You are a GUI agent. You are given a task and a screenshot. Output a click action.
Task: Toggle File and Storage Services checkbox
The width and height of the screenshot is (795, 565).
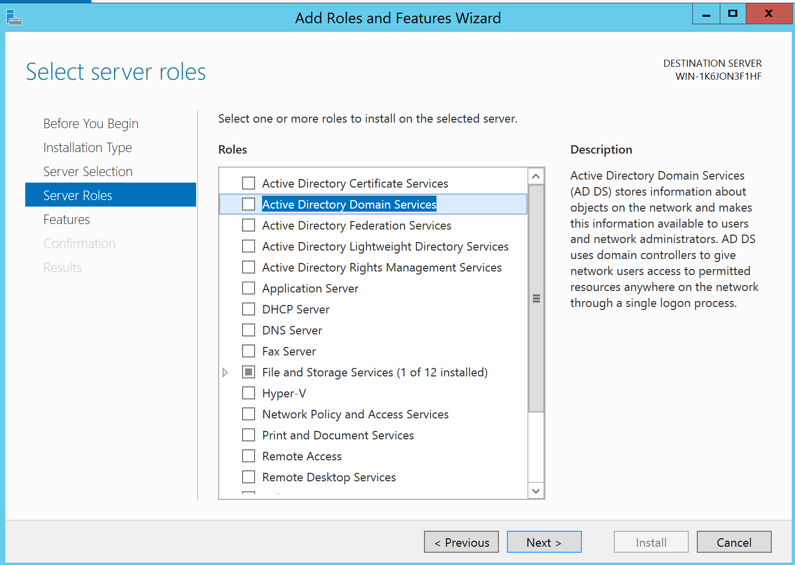click(248, 372)
